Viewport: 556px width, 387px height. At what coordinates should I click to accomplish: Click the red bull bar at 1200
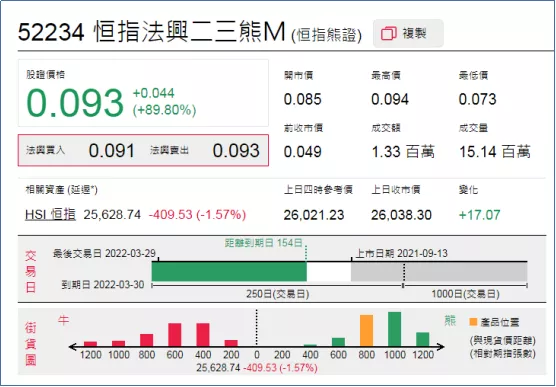pyautogui.click(x=90, y=344)
